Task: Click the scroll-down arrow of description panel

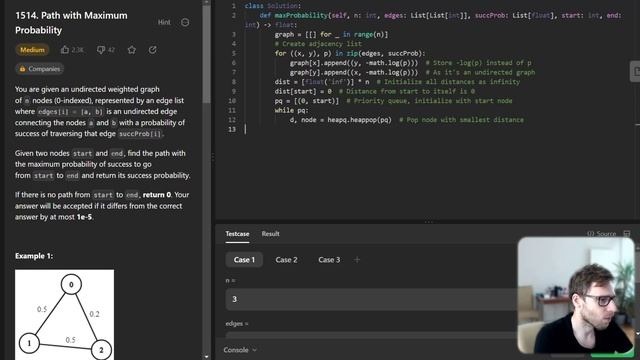Action: [207, 356]
